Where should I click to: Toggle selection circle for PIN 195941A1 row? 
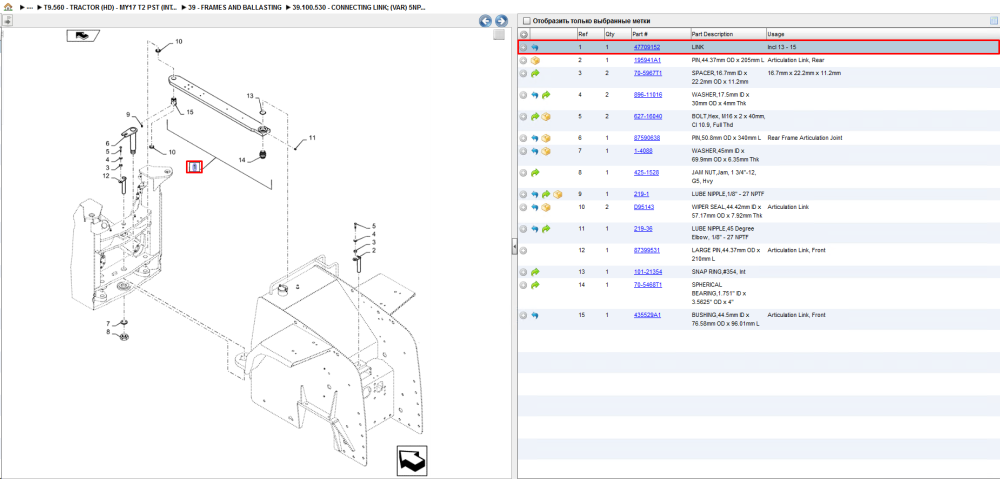pos(524,60)
